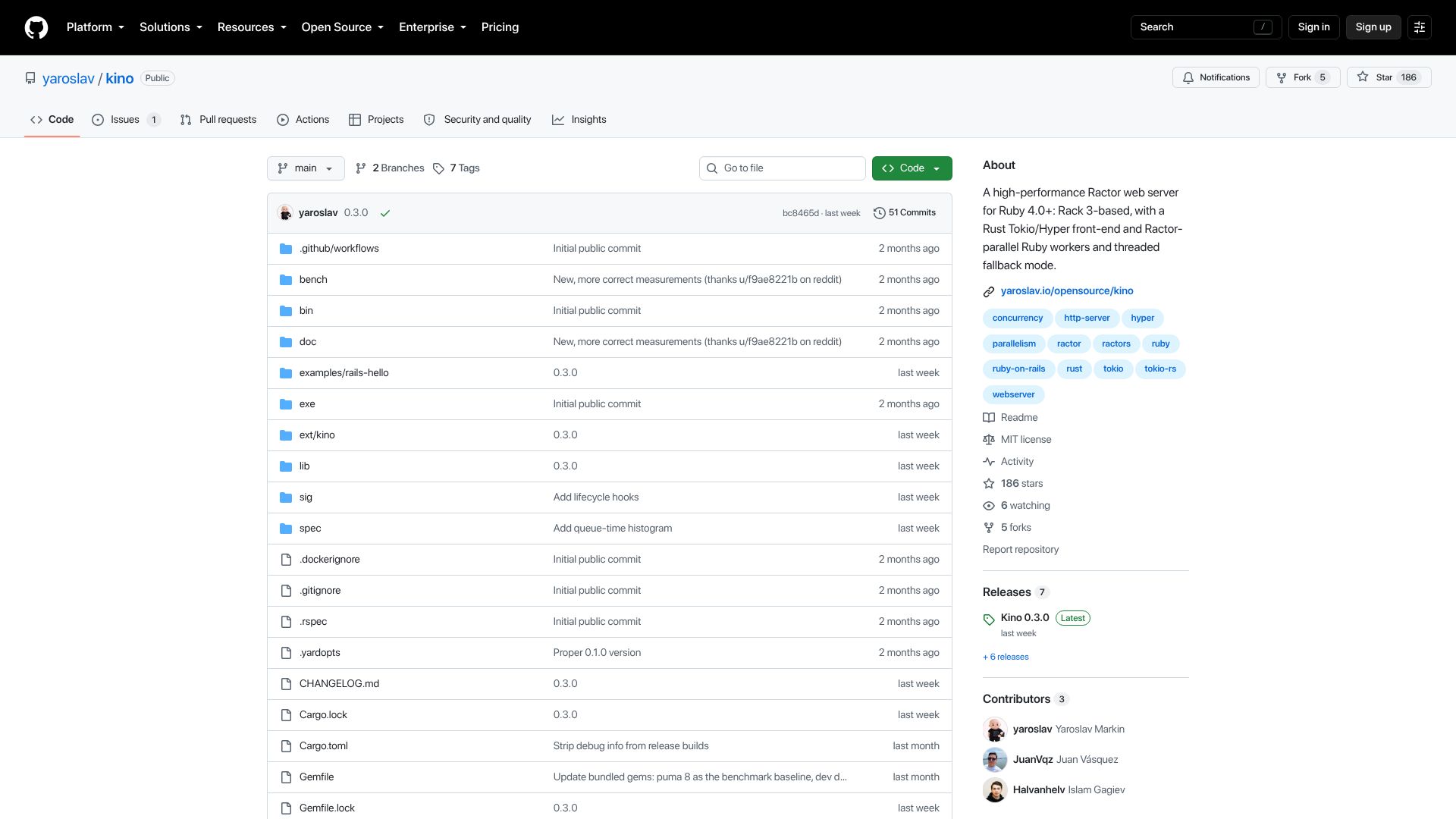Click the Notifications bell button
Image resolution: width=1456 pixels, height=819 pixels.
pos(1216,77)
